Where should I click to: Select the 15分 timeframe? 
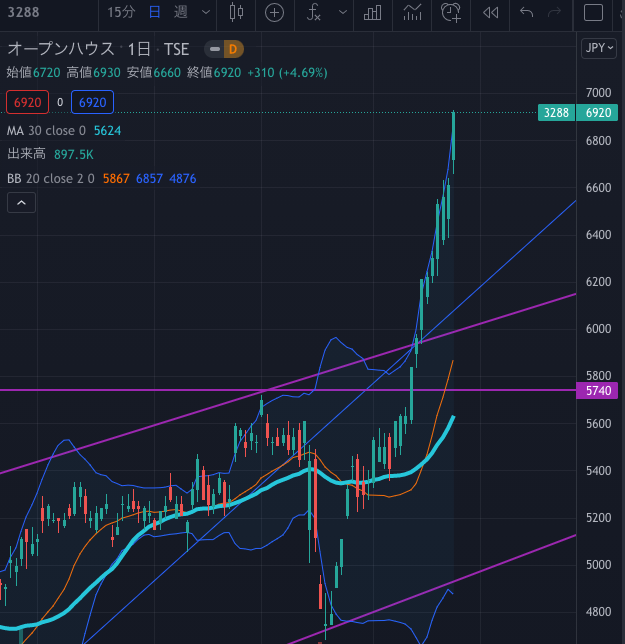[121, 12]
